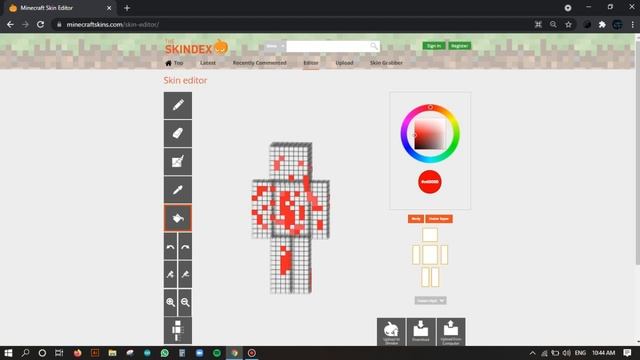
Task: Click the Upload to Skindex button
Action: click(x=391, y=332)
